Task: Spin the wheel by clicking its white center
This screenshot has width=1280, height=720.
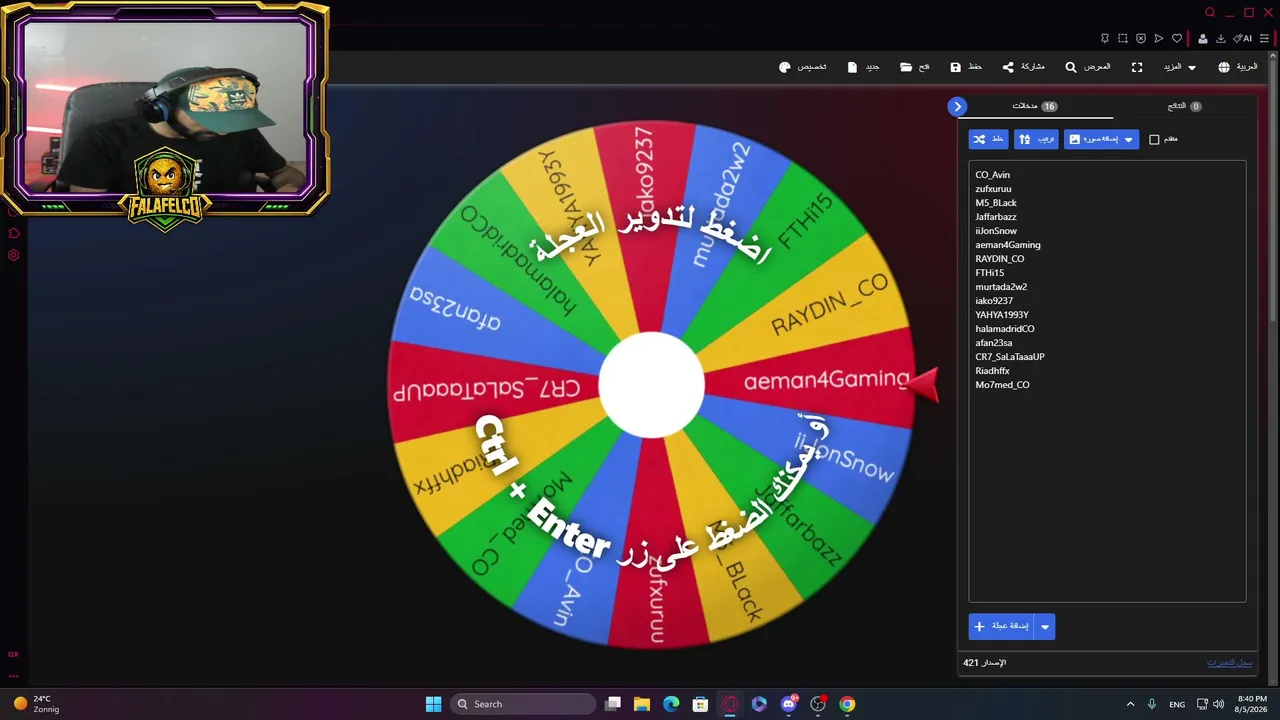Action: (651, 385)
